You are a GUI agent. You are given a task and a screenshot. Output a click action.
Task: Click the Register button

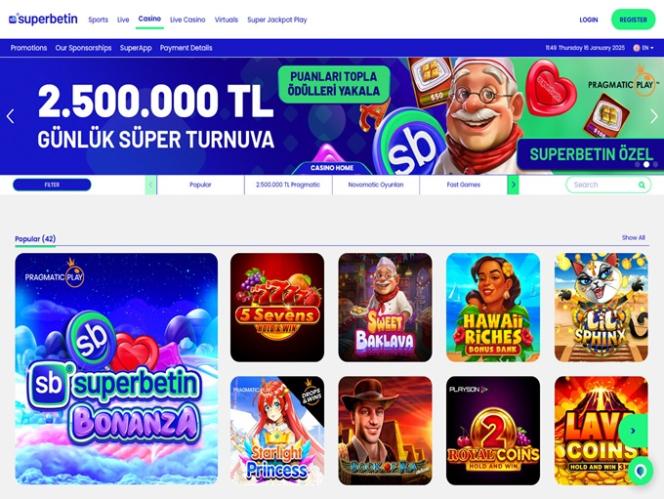point(633,19)
